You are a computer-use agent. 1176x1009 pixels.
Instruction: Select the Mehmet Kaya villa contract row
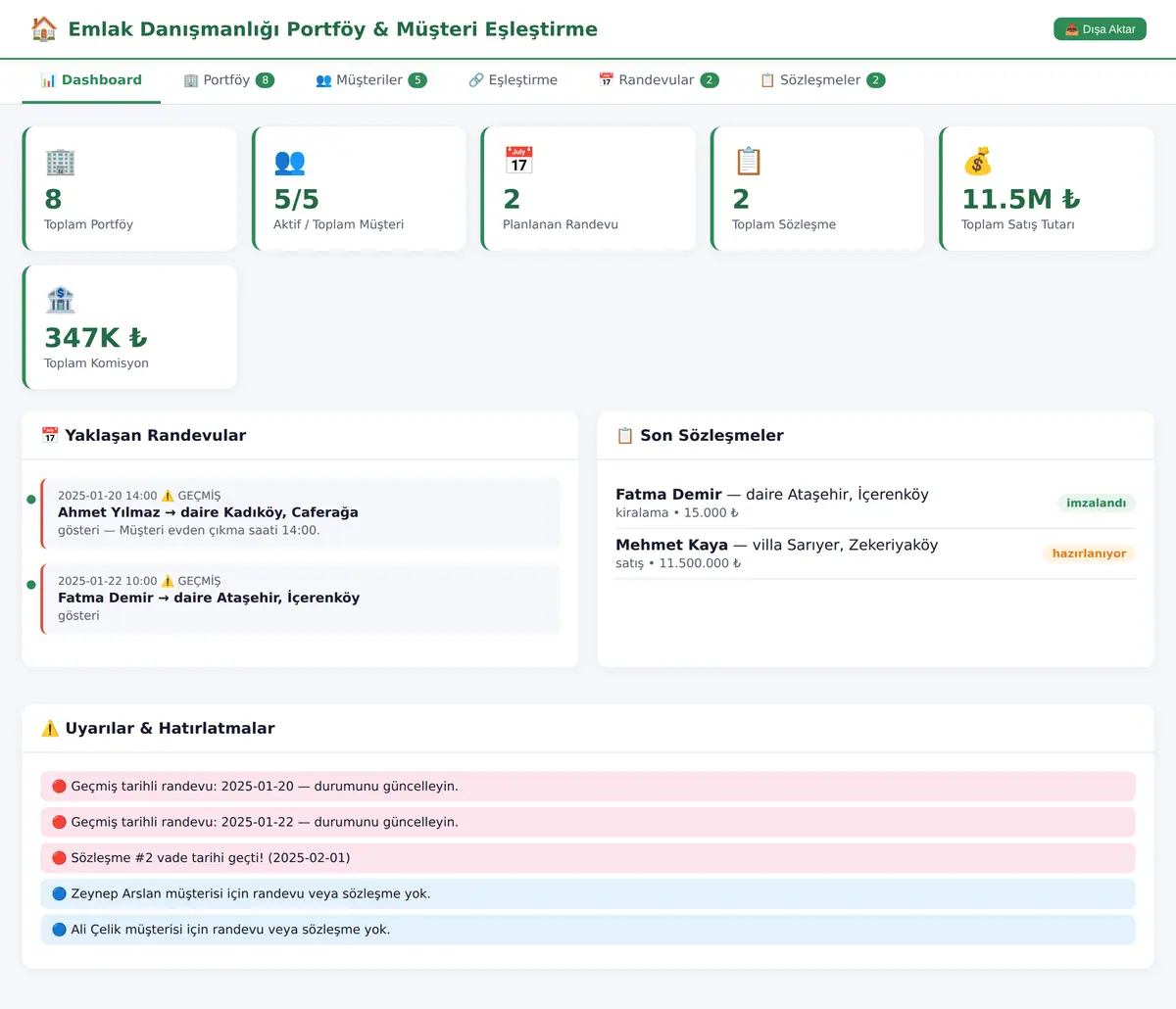[875, 553]
